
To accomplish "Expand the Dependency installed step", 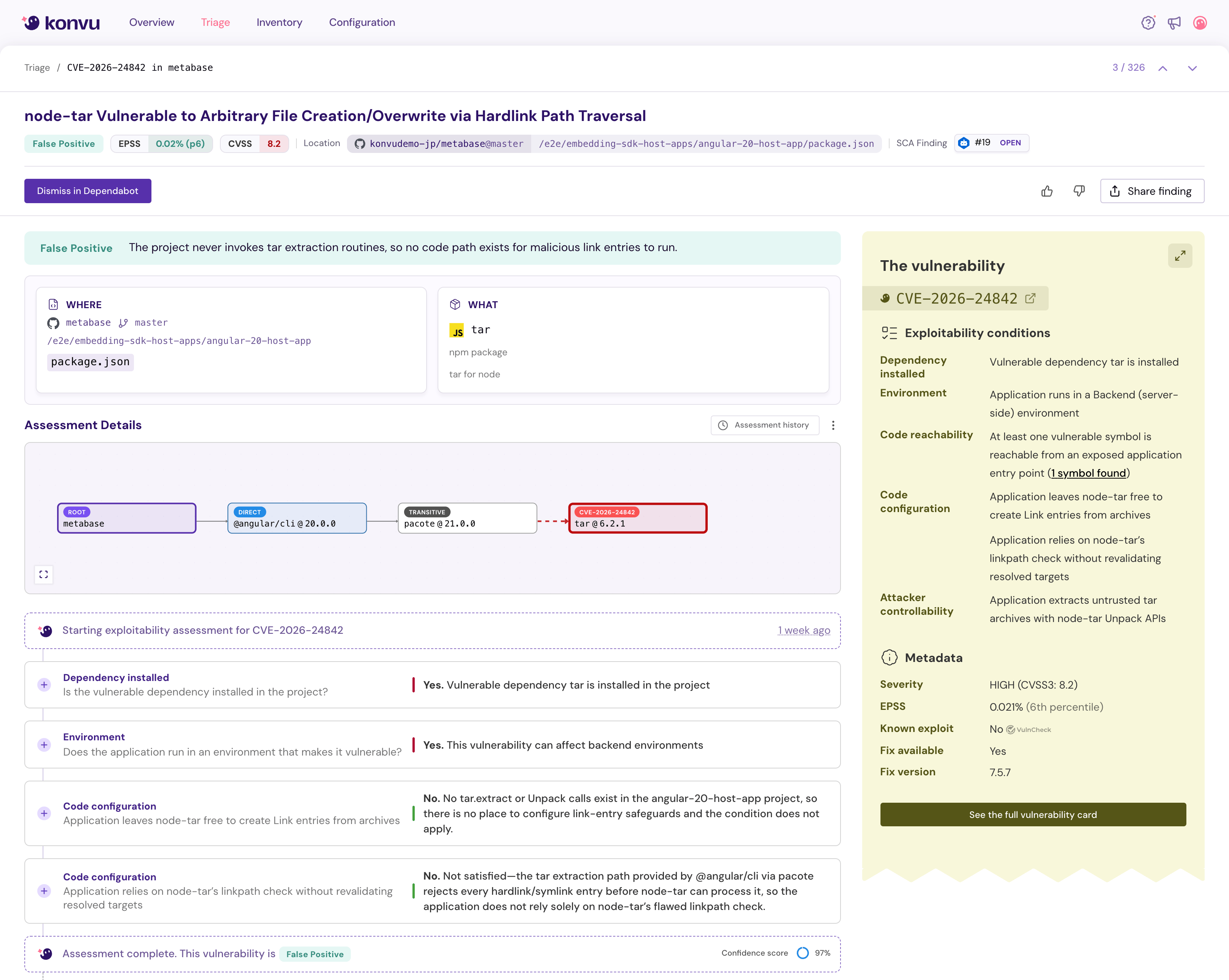I will [44, 685].
